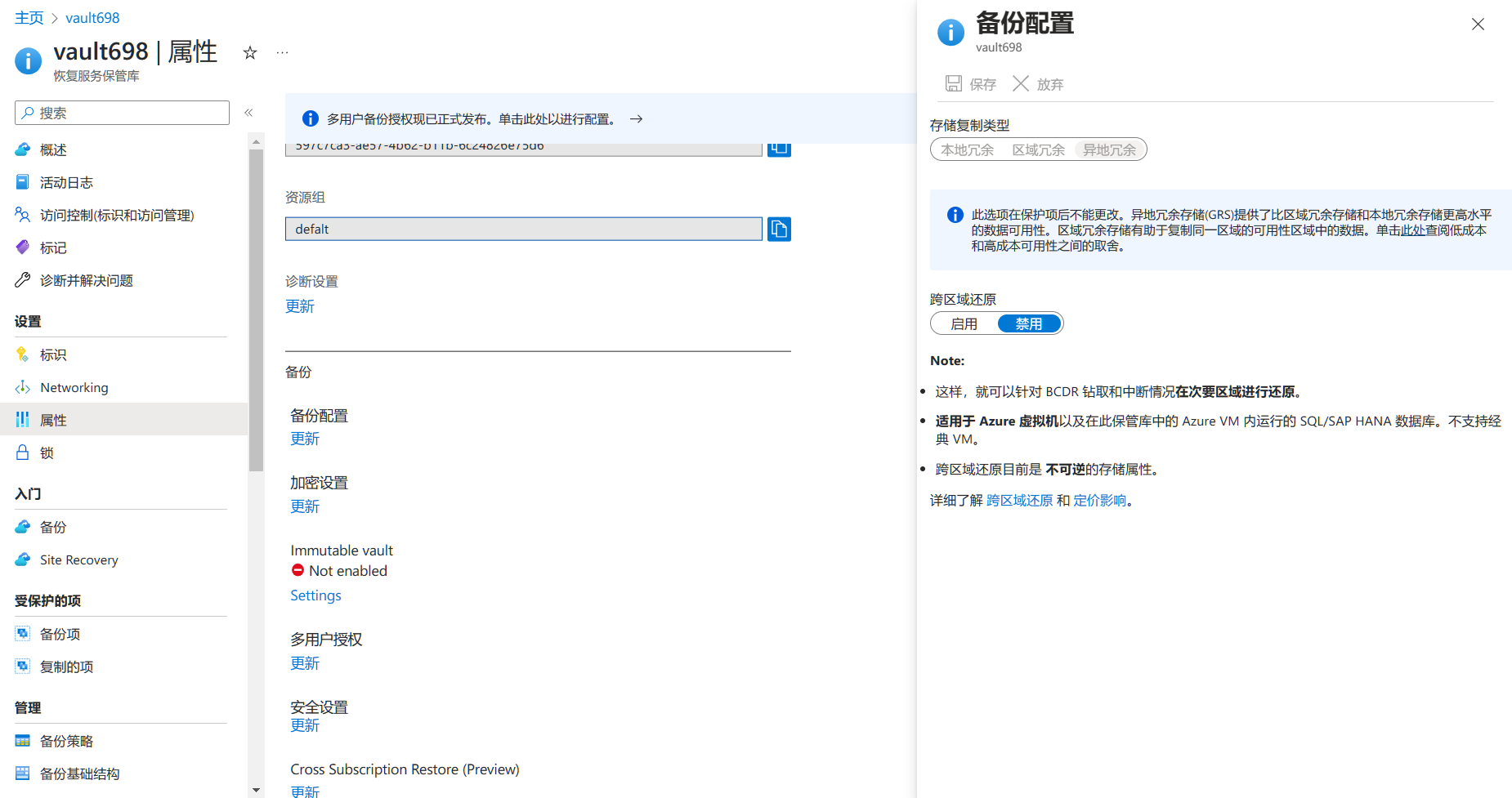Open Site Recovery cloud icon

(23, 559)
